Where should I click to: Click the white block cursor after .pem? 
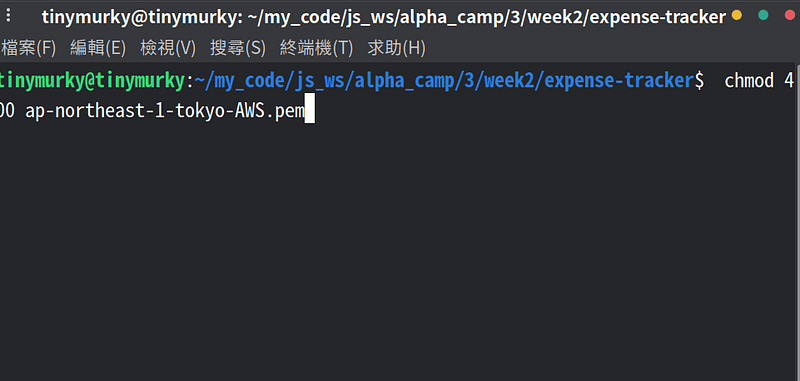(x=309, y=108)
